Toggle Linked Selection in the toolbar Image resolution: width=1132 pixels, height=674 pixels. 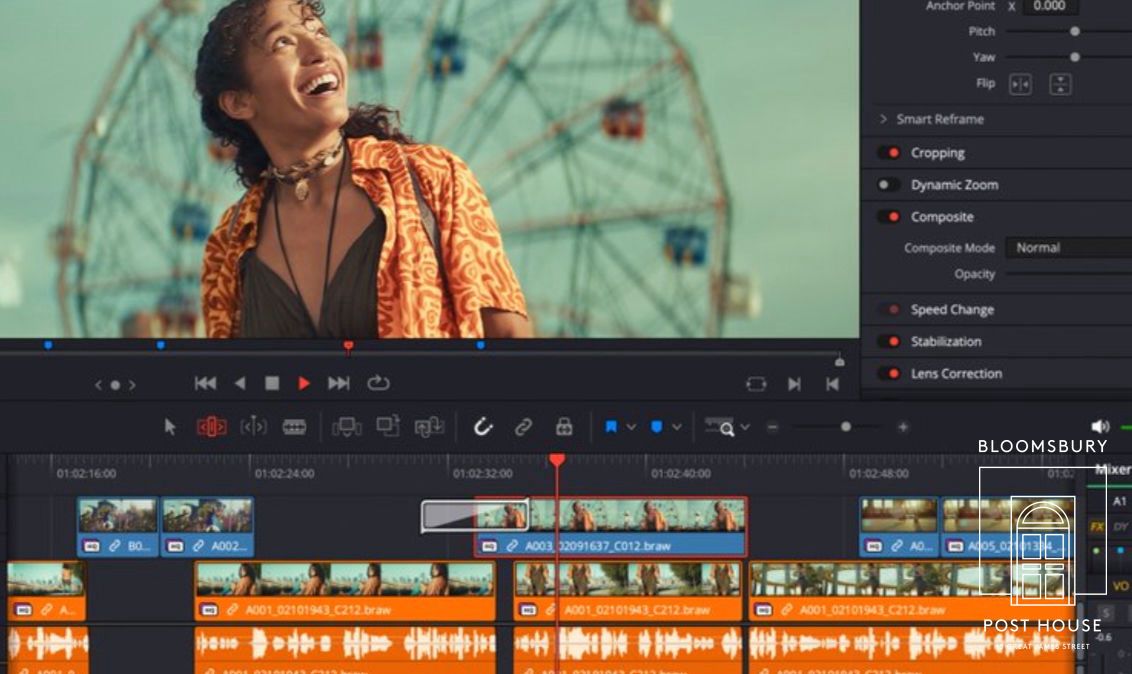(523, 426)
